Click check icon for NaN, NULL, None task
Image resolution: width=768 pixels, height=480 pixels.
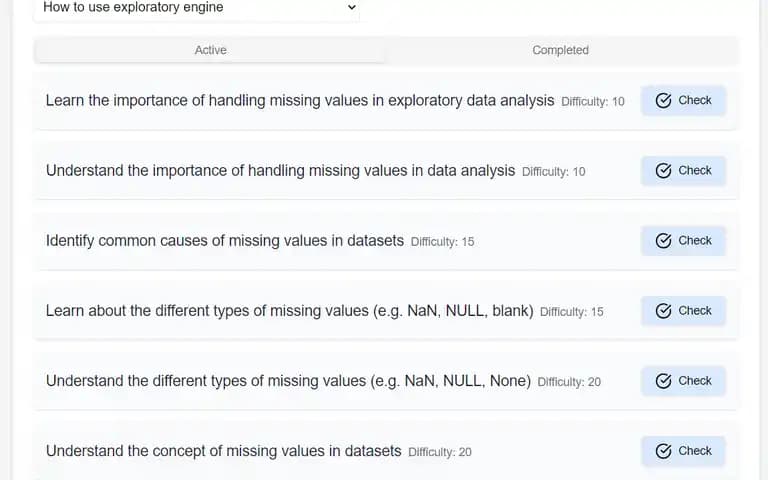click(663, 381)
